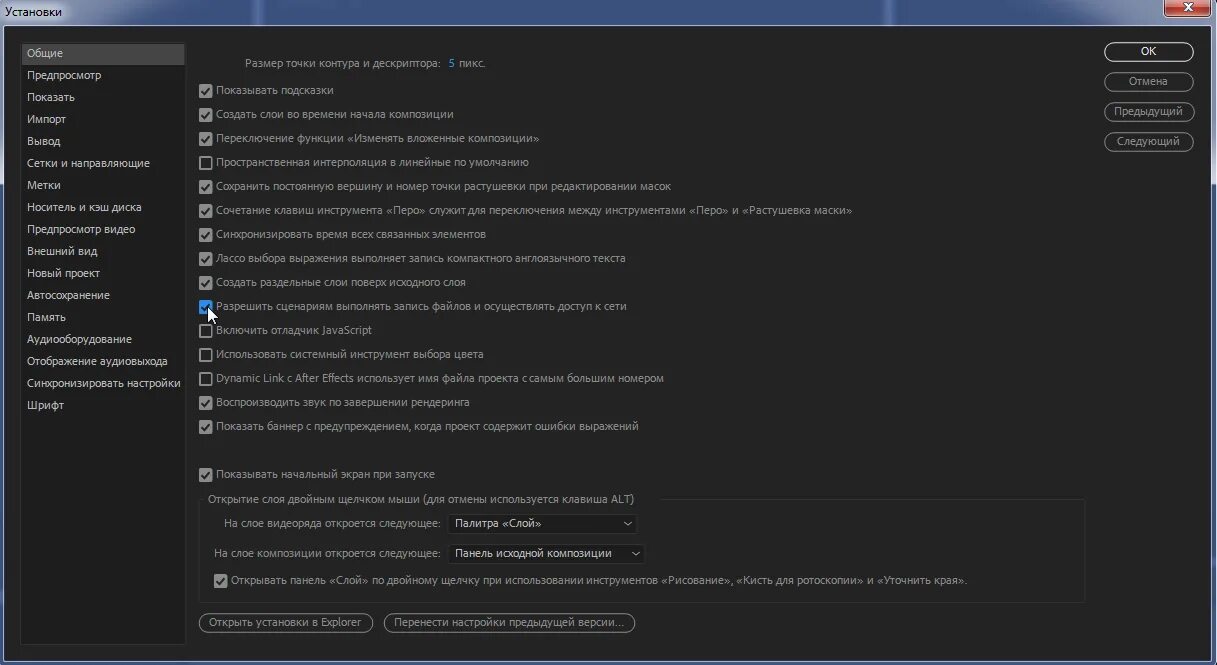The height and width of the screenshot is (665, 1217).
Task: Open «Отображение аудиовыхода» settings
Action: point(103,361)
